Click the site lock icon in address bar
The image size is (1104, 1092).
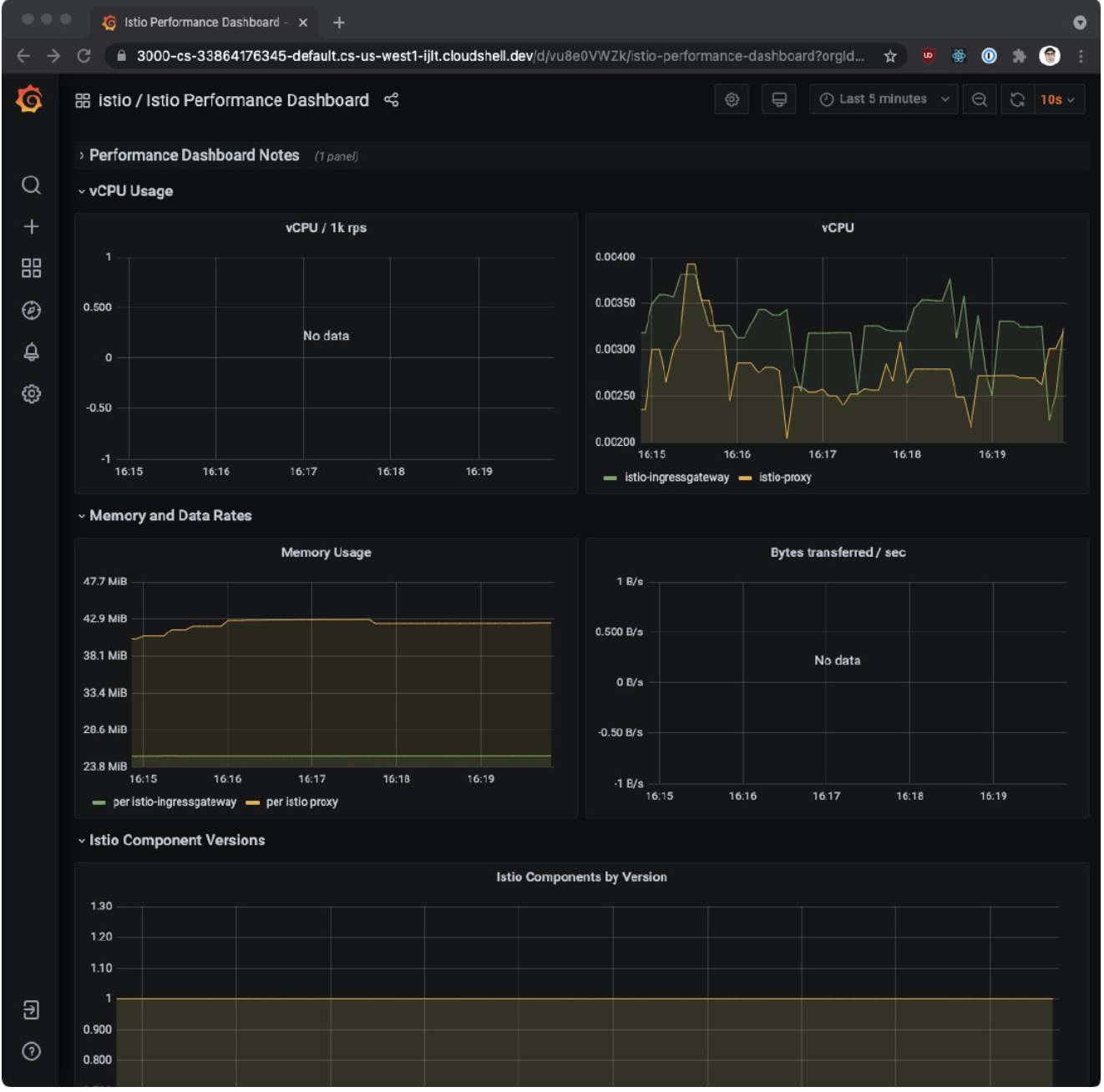point(122,56)
